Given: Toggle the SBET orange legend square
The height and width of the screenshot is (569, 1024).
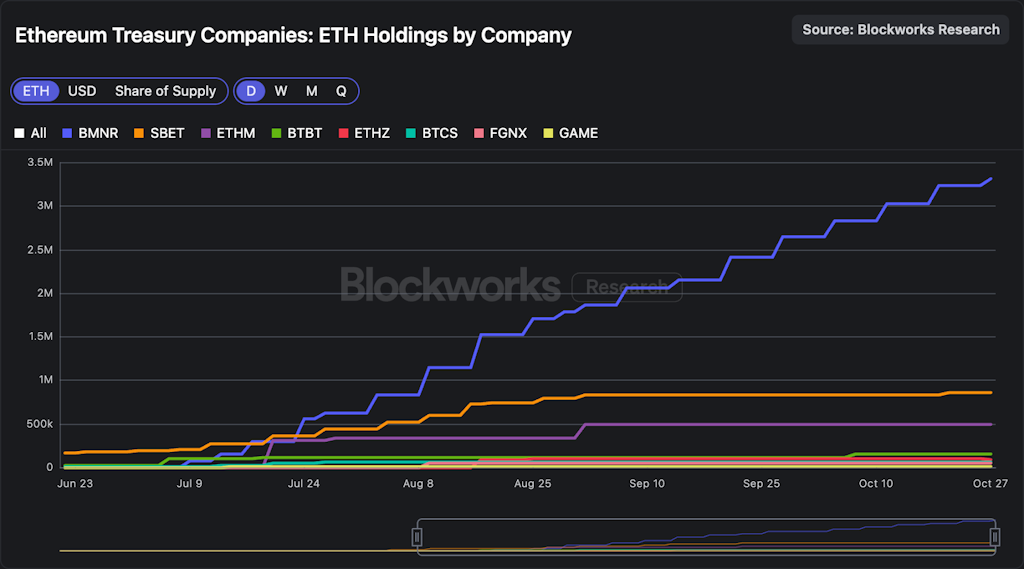Looking at the screenshot, I should tap(139, 133).
